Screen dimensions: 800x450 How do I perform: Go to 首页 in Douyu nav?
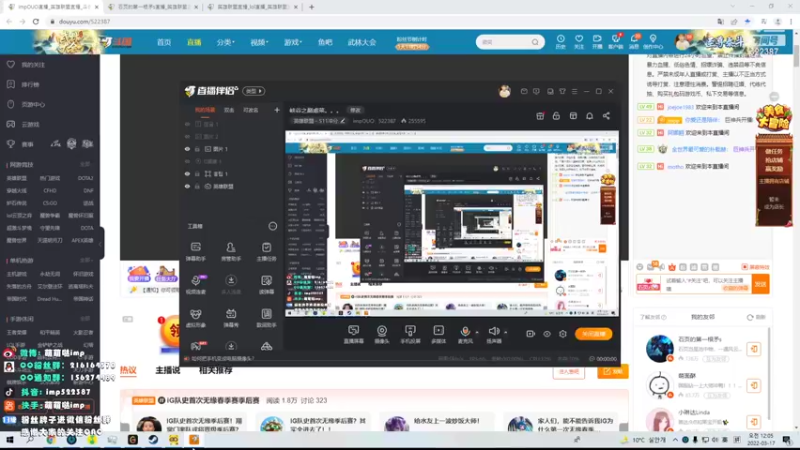164,42
